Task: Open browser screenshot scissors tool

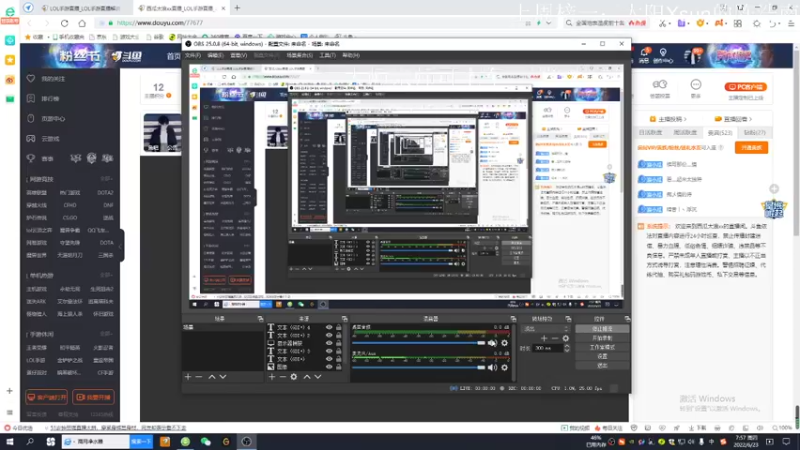Action: (x=662, y=23)
